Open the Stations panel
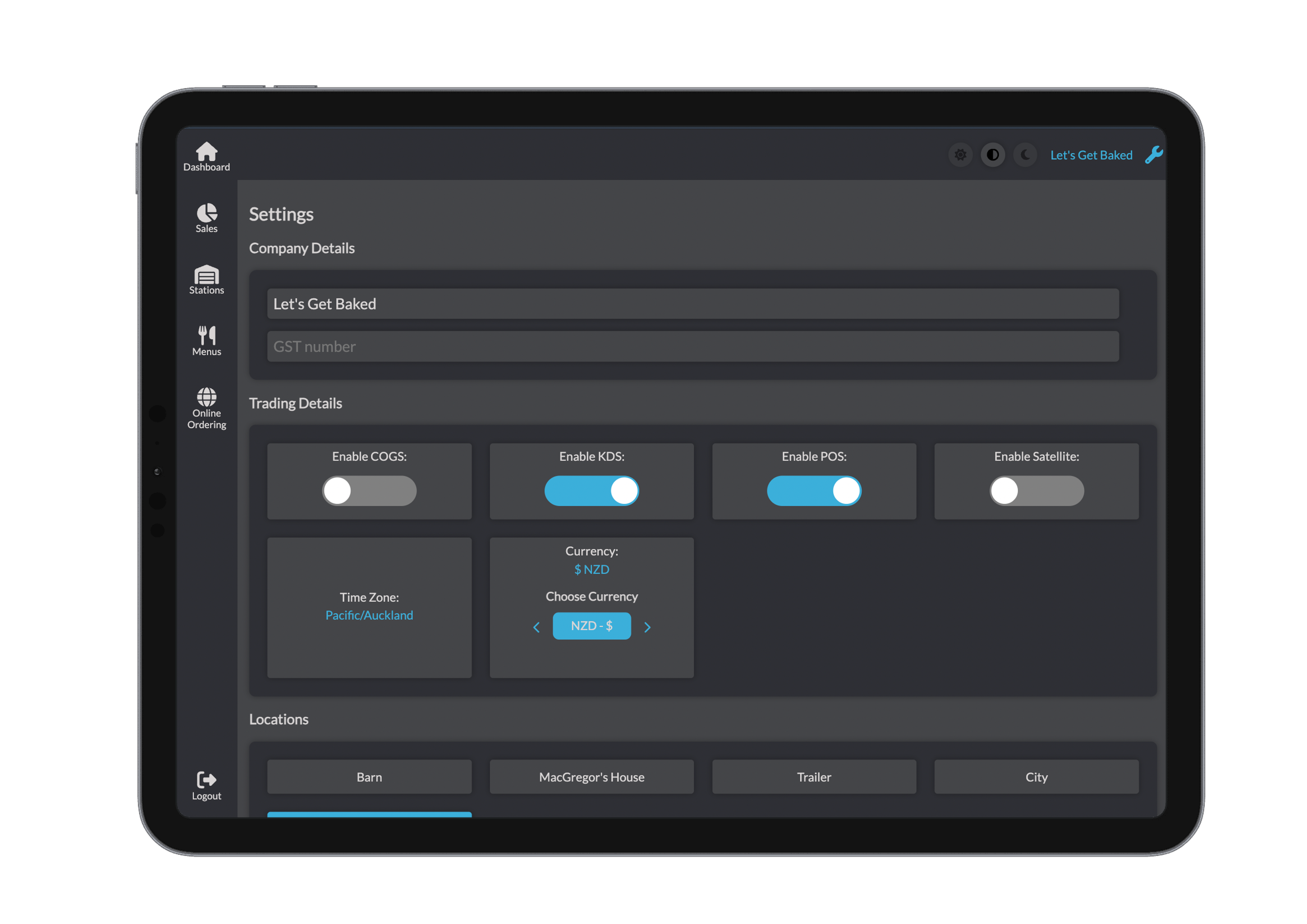This screenshot has height=924, width=1307. click(x=206, y=279)
